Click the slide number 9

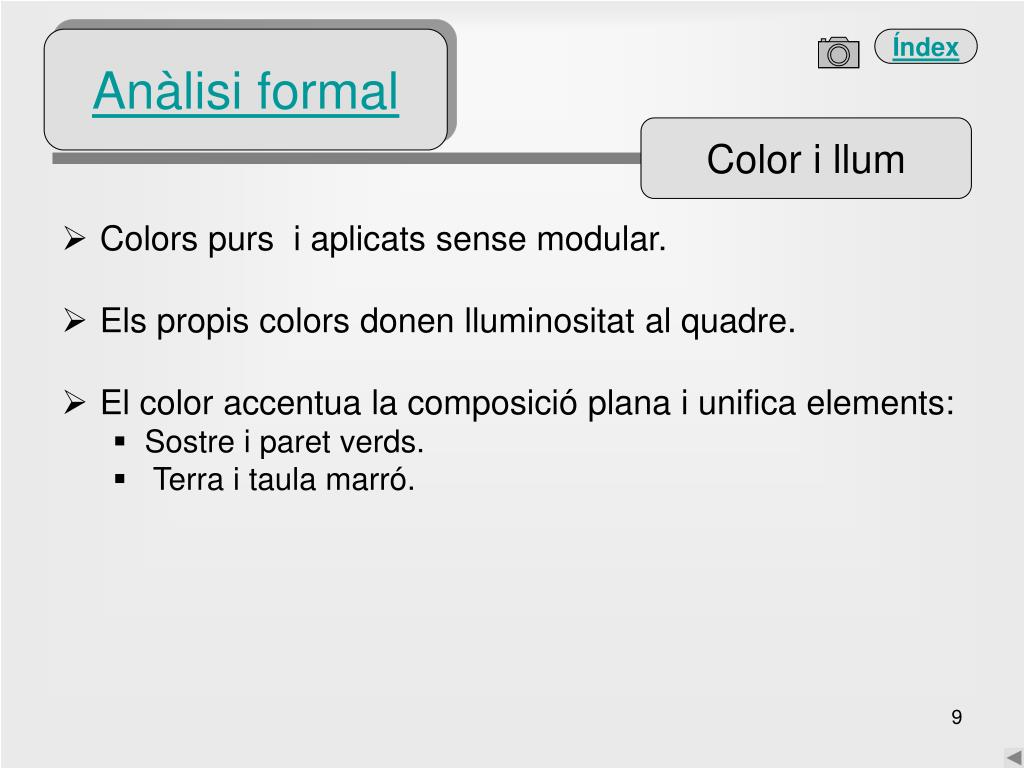click(957, 717)
